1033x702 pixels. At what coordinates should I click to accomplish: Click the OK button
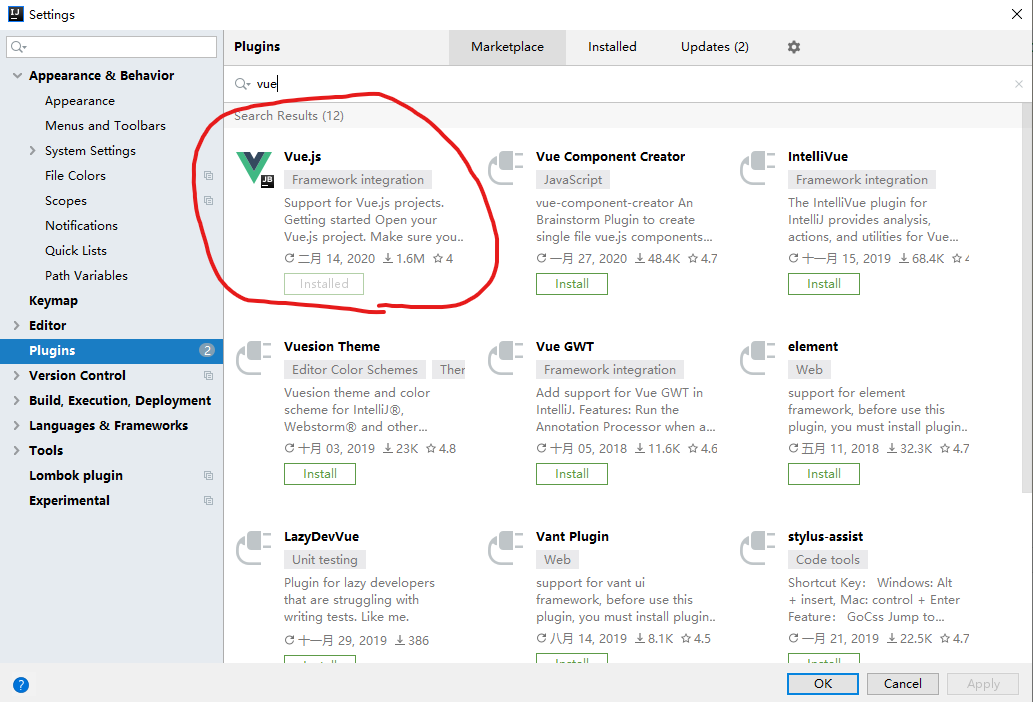pos(823,684)
